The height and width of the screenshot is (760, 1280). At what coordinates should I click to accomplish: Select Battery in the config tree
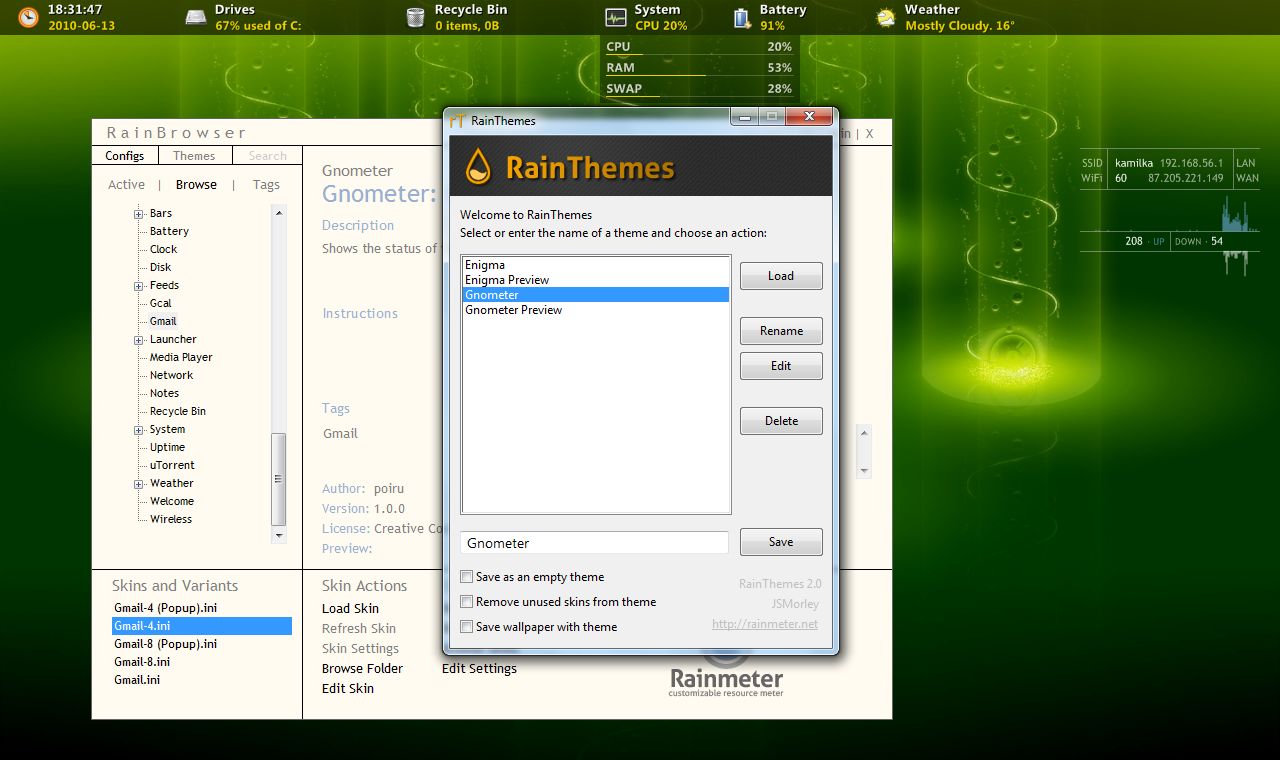[x=169, y=232]
